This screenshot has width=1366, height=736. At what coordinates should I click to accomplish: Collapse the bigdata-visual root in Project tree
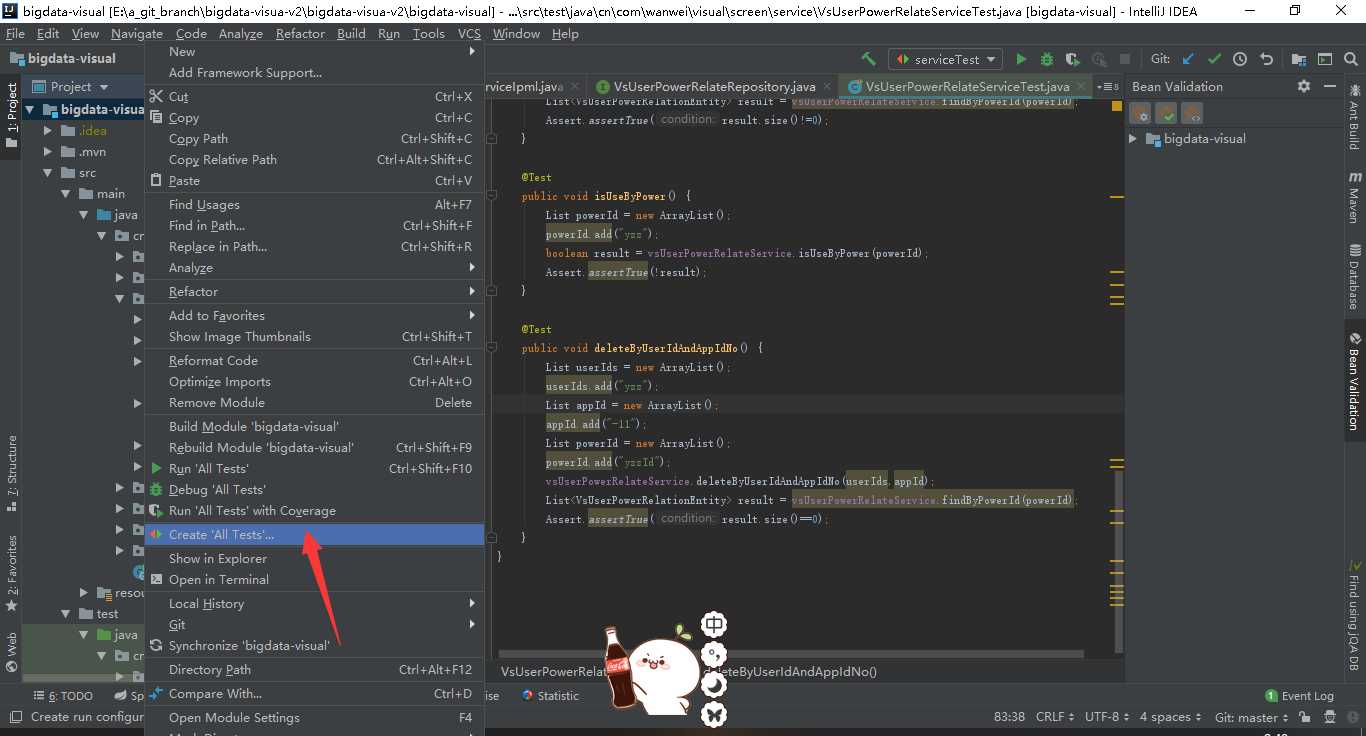[x=30, y=109]
